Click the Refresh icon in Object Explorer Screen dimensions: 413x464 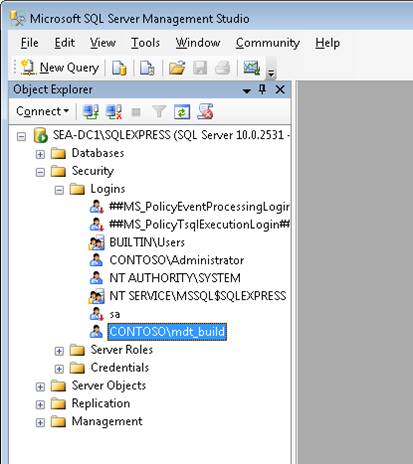(x=182, y=112)
